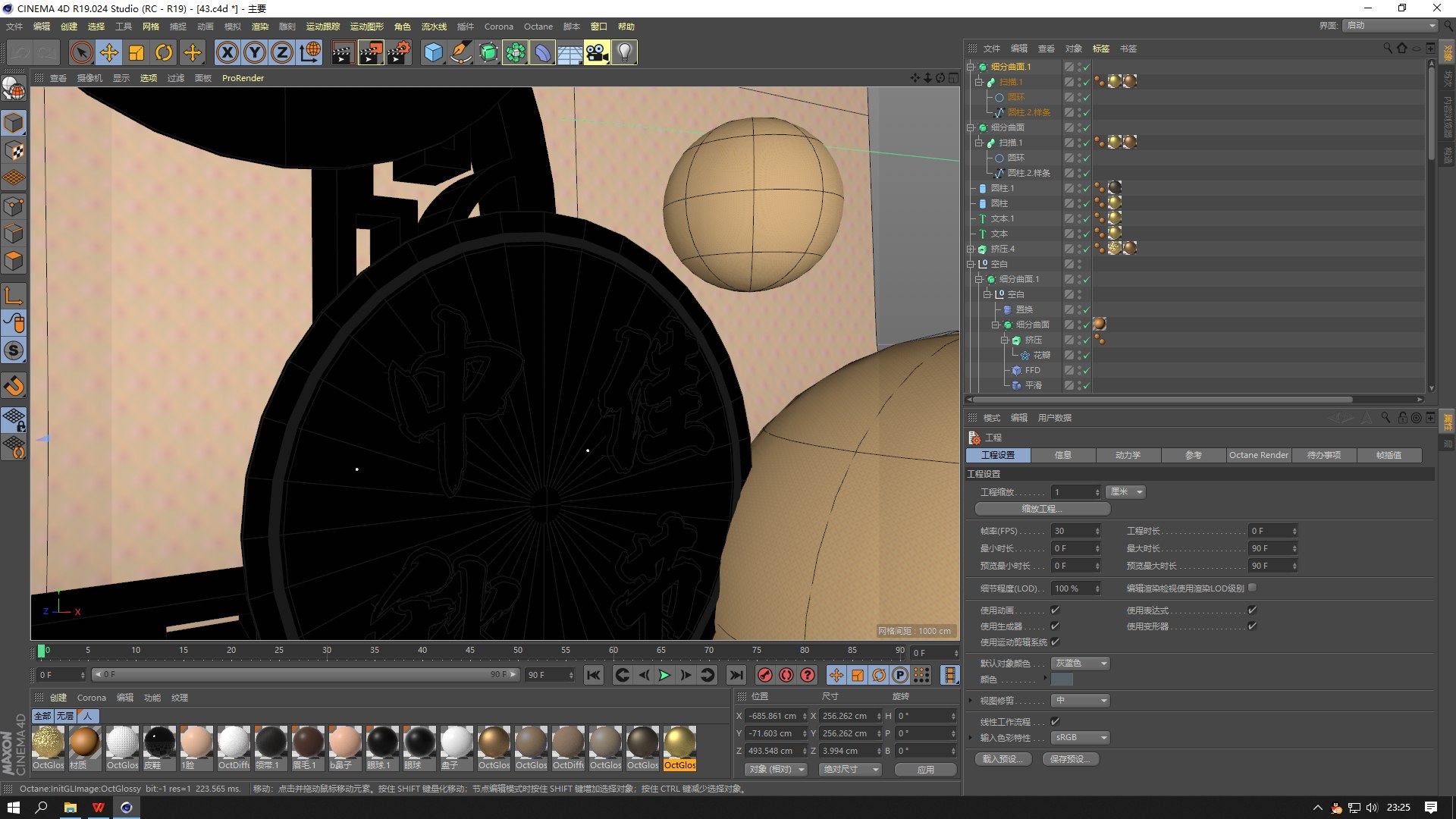
Task: Switch to Polygons mode
Action: click(x=14, y=261)
